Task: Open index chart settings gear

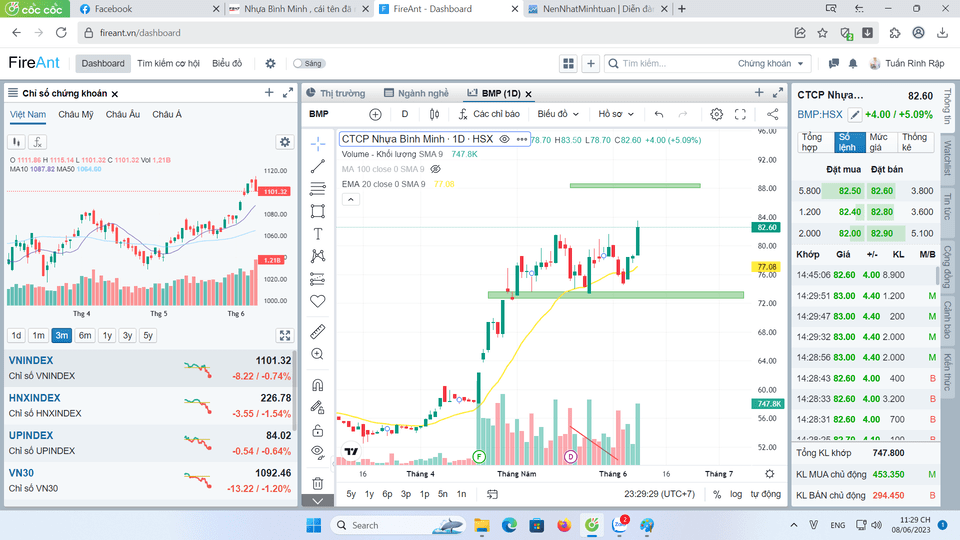Action: pos(285,142)
